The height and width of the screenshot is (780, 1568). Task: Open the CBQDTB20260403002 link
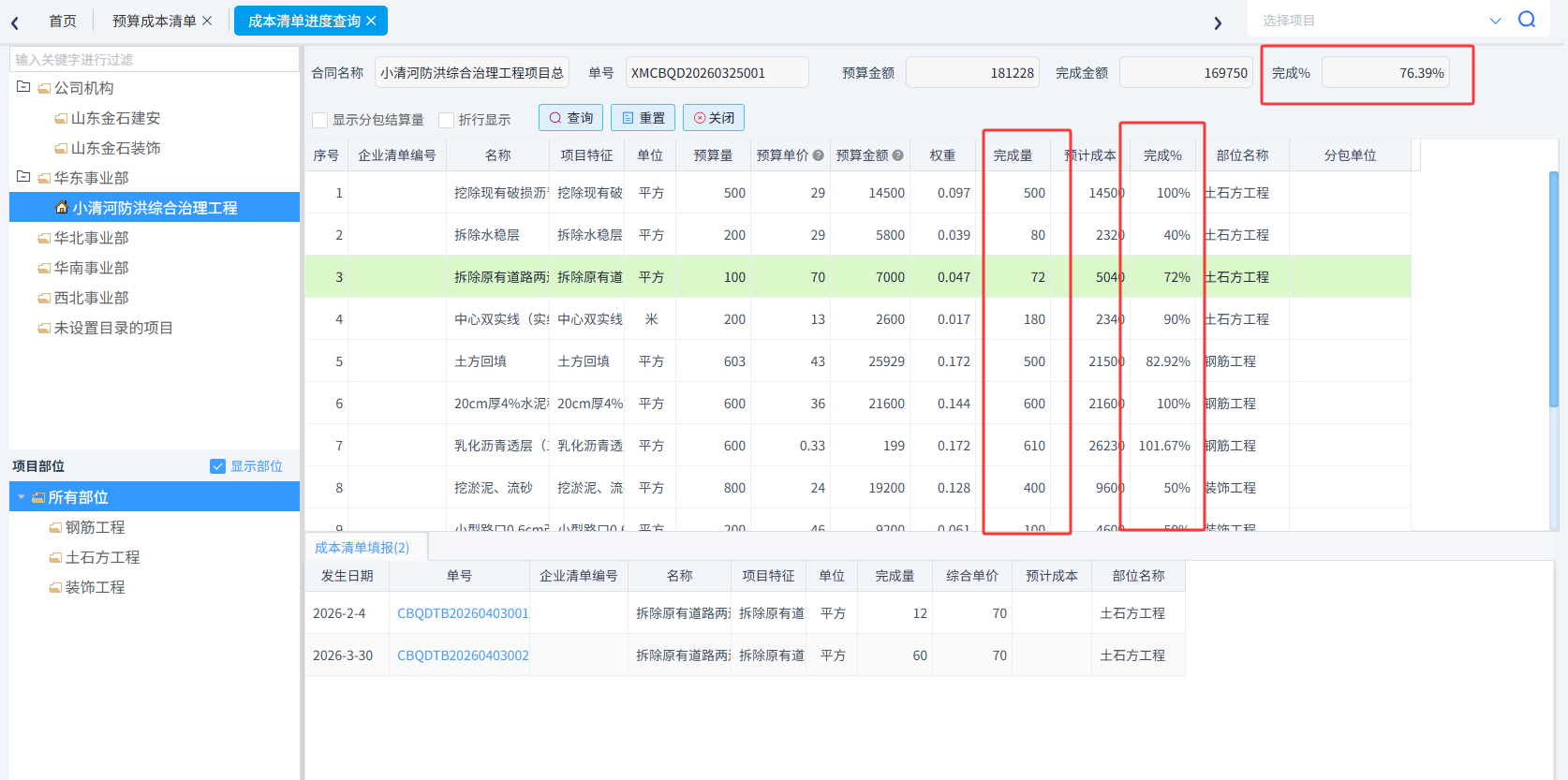(463, 655)
